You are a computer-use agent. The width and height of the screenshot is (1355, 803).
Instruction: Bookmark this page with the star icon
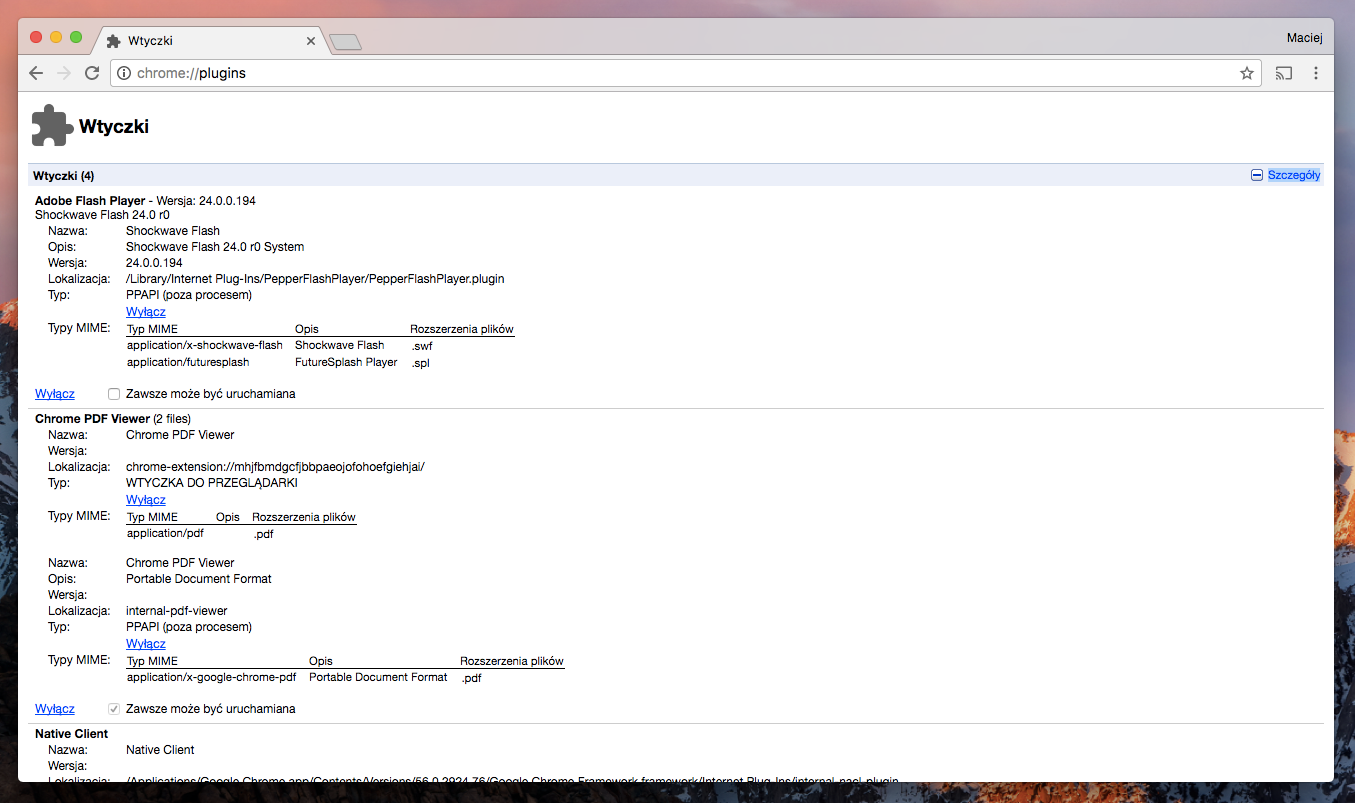pyautogui.click(x=1246, y=73)
